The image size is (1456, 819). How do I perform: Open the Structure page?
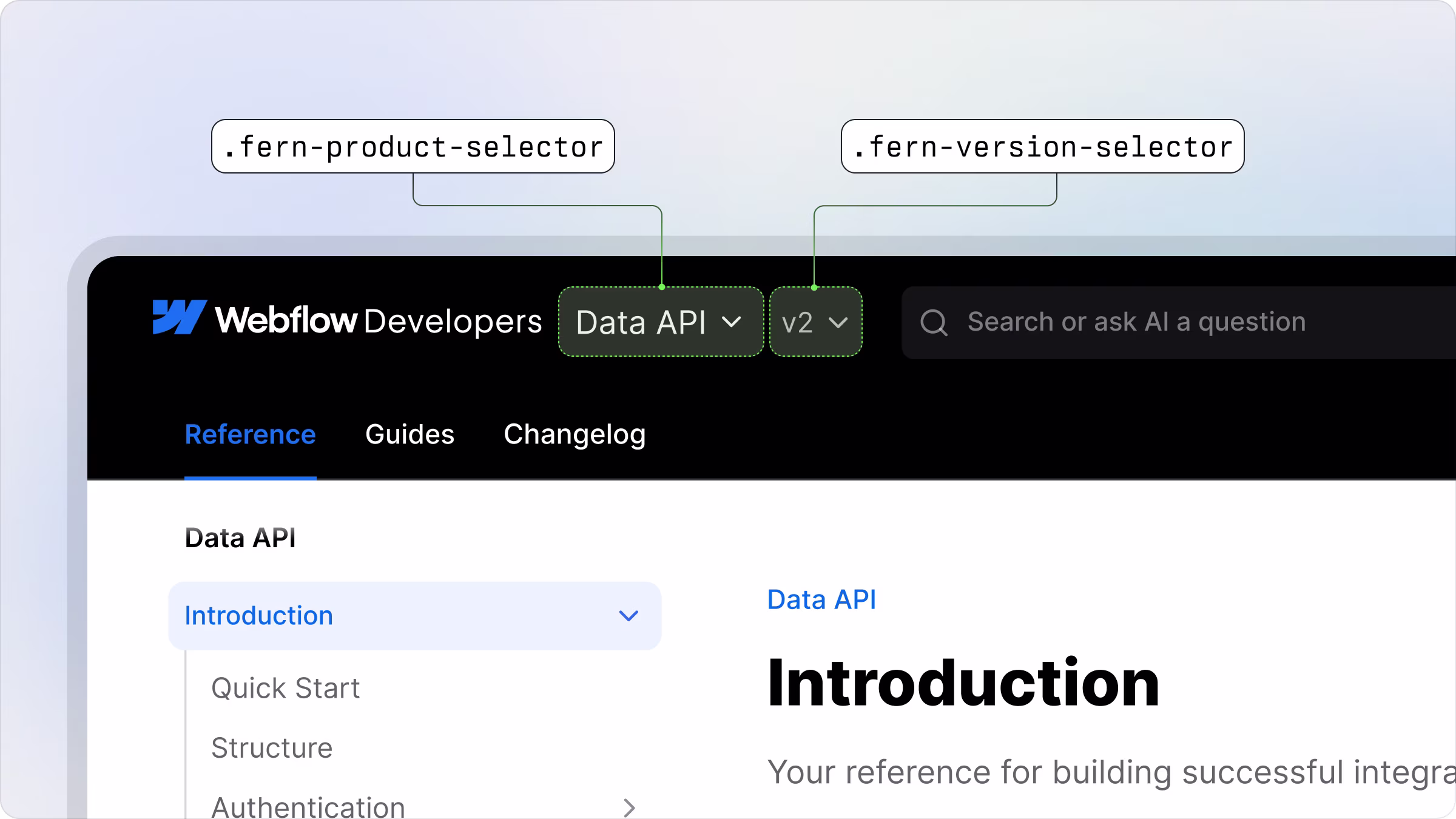click(272, 747)
